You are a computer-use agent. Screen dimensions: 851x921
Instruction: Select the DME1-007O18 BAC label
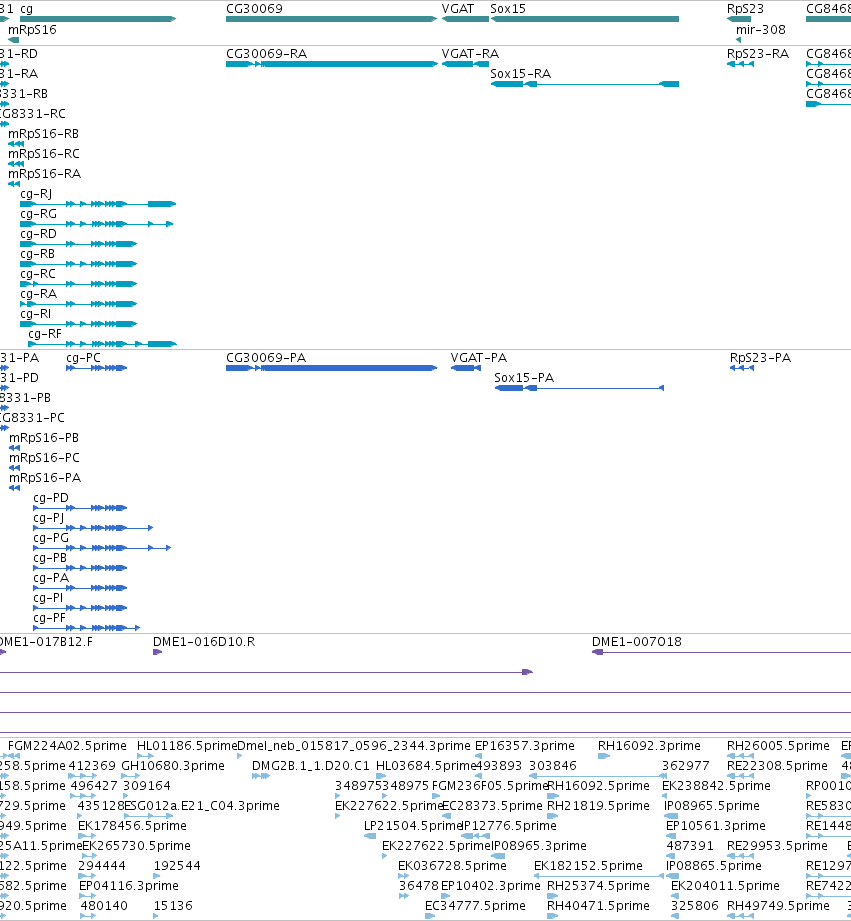[637, 641]
